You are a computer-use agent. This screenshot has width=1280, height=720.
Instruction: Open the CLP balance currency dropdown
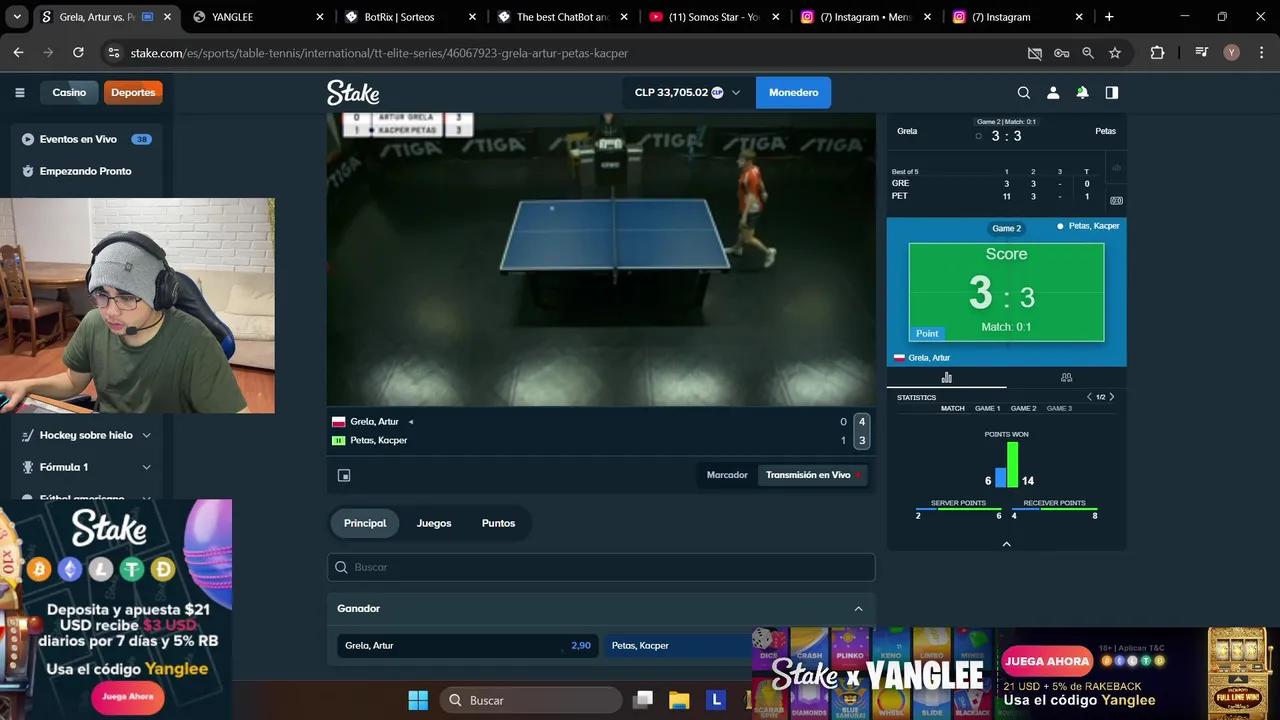(x=687, y=93)
